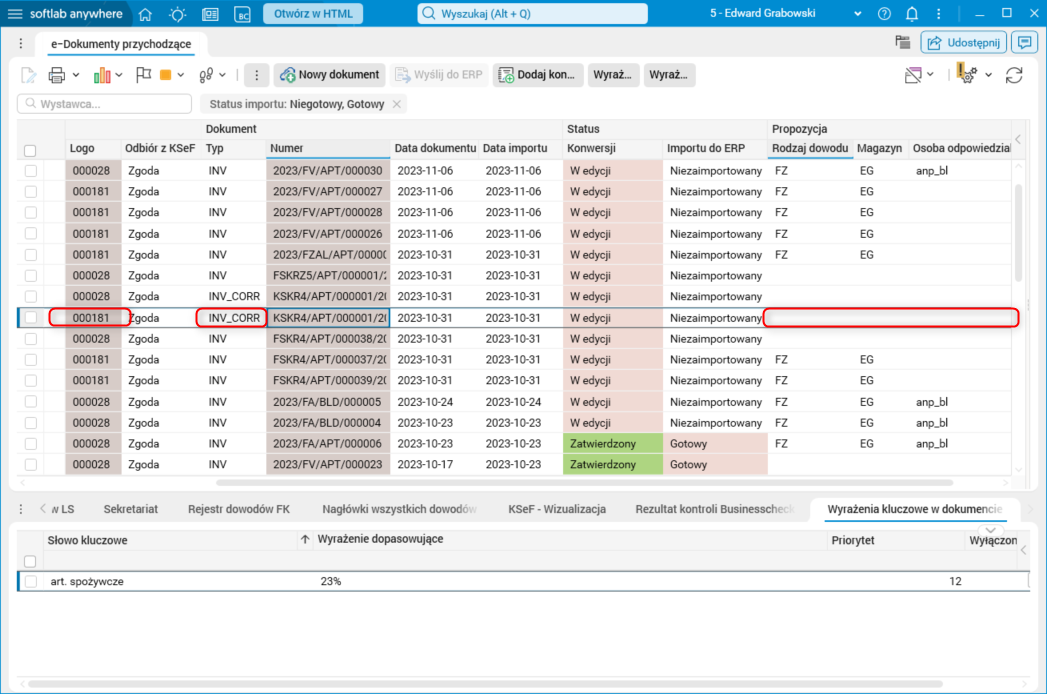
Task: Click the Udostępnij button
Action: tap(963, 42)
